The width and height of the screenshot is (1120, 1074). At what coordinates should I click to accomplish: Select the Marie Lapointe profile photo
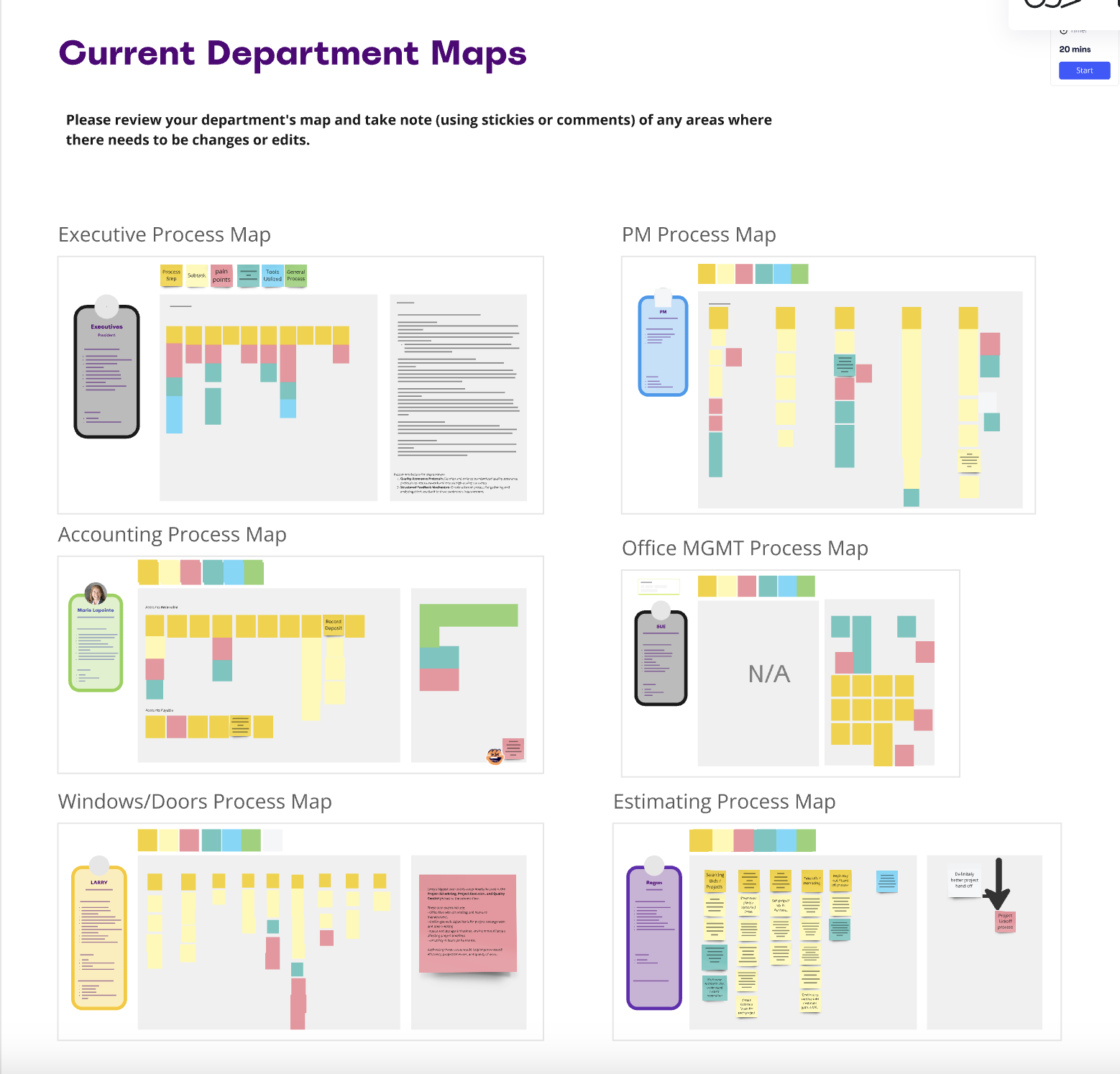[96, 594]
